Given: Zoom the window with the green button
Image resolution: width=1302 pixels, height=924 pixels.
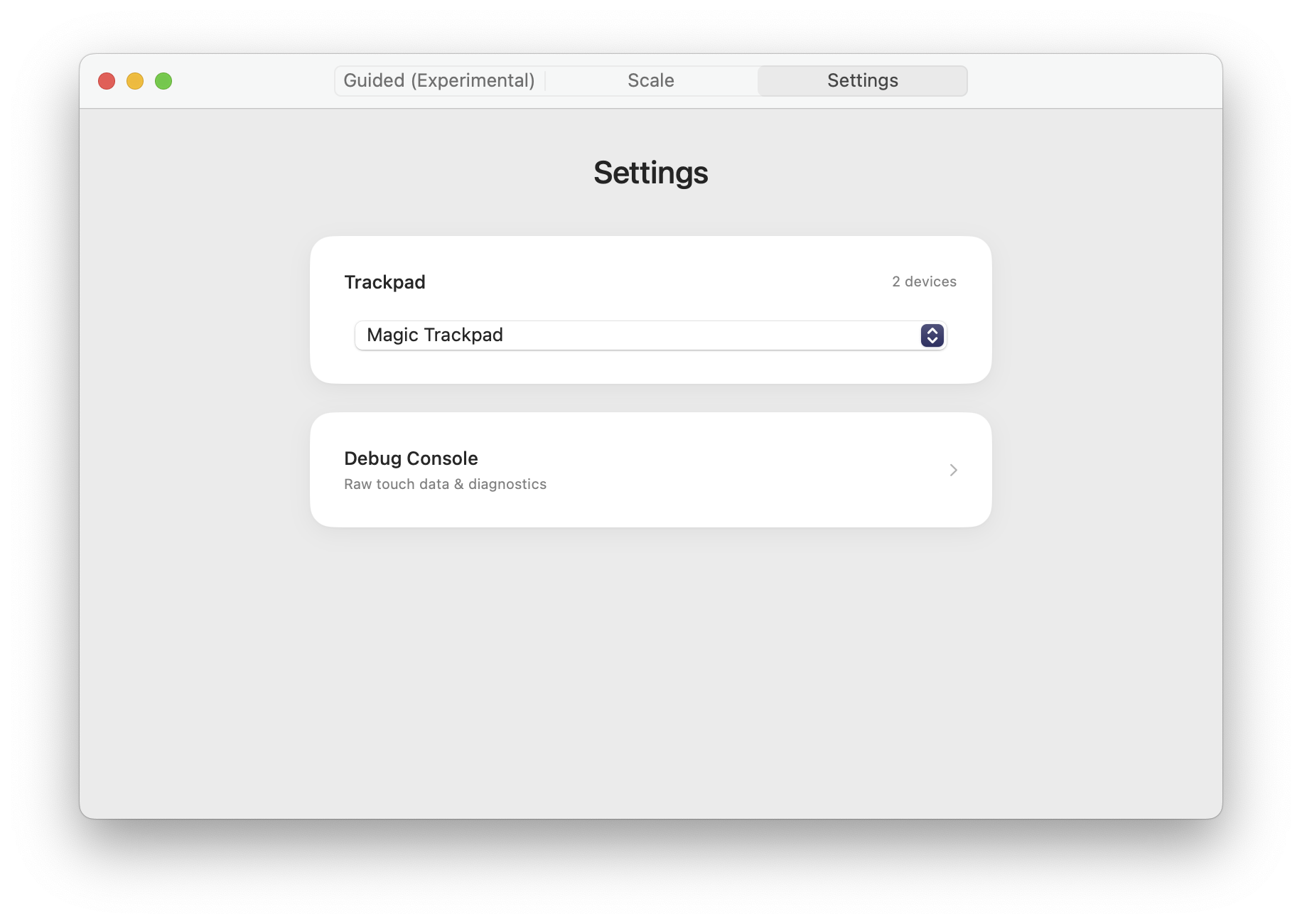Looking at the screenshot, I should (163, 81).
